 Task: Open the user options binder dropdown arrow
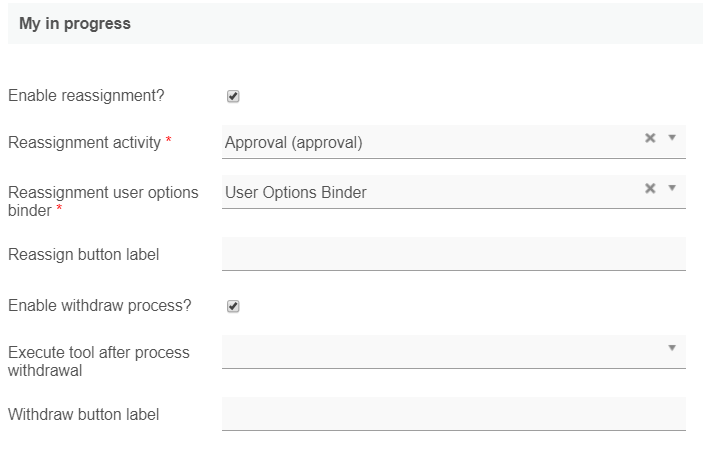click(672, 188)
